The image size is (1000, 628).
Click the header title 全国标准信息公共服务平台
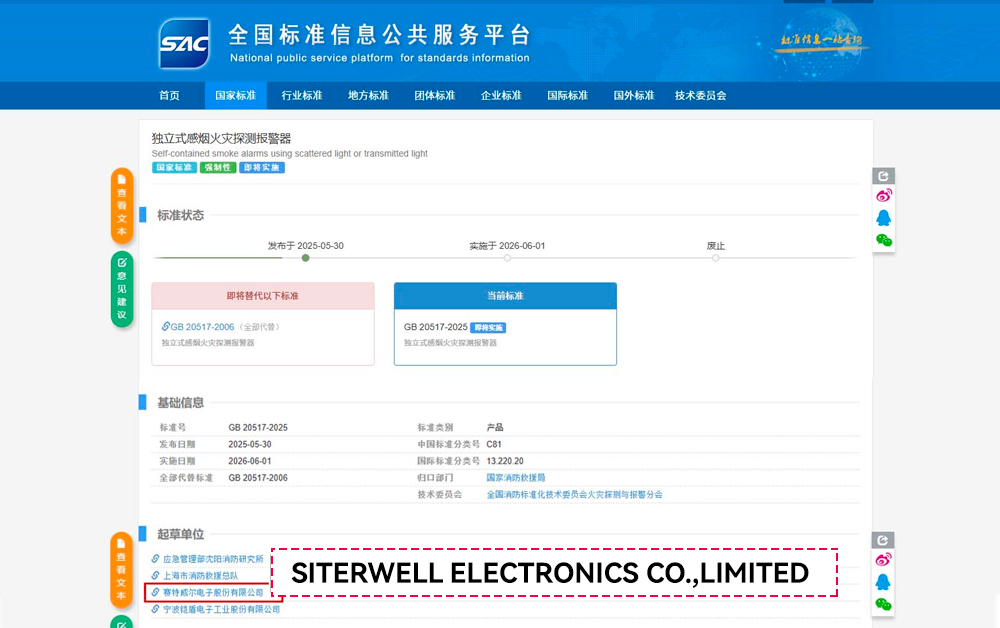[x=379, y=34]
